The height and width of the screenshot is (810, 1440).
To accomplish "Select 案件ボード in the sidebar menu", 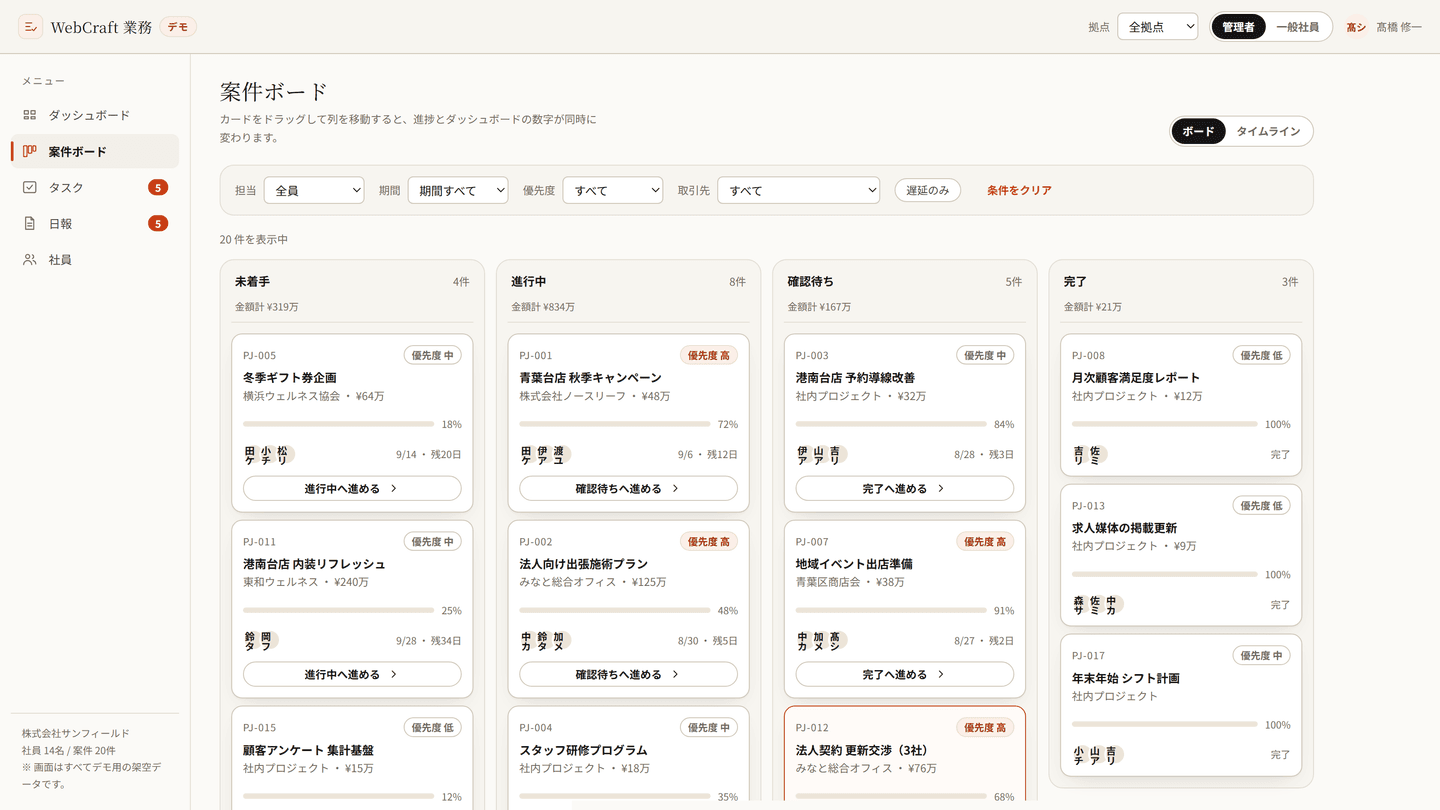I will tap(95, 151).
